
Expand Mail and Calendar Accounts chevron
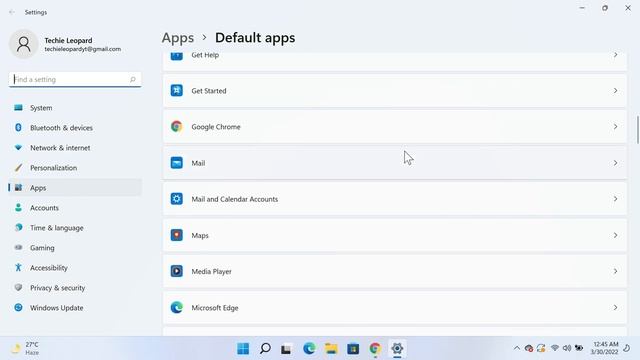615,199
